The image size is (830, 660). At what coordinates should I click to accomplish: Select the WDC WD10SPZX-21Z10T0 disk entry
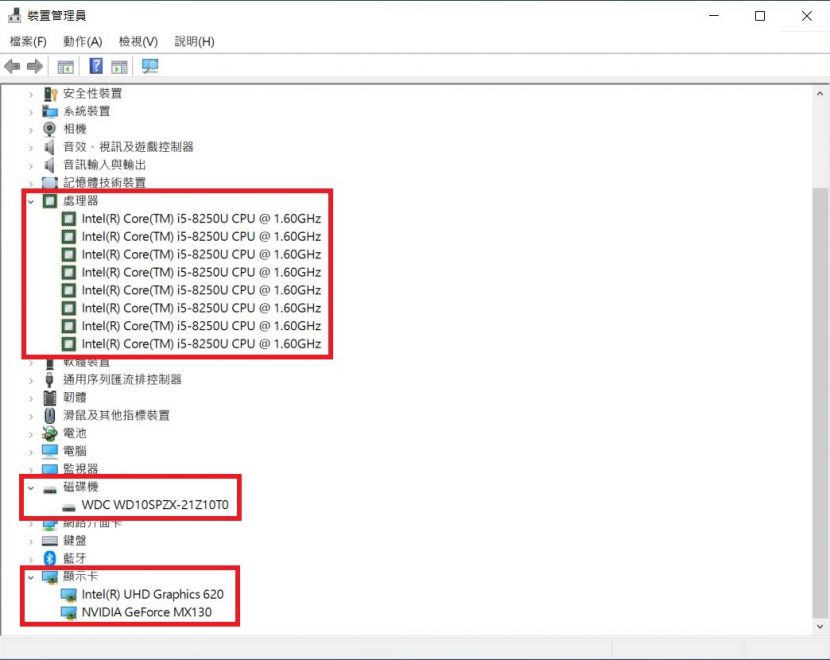click(x=155, y=505)
